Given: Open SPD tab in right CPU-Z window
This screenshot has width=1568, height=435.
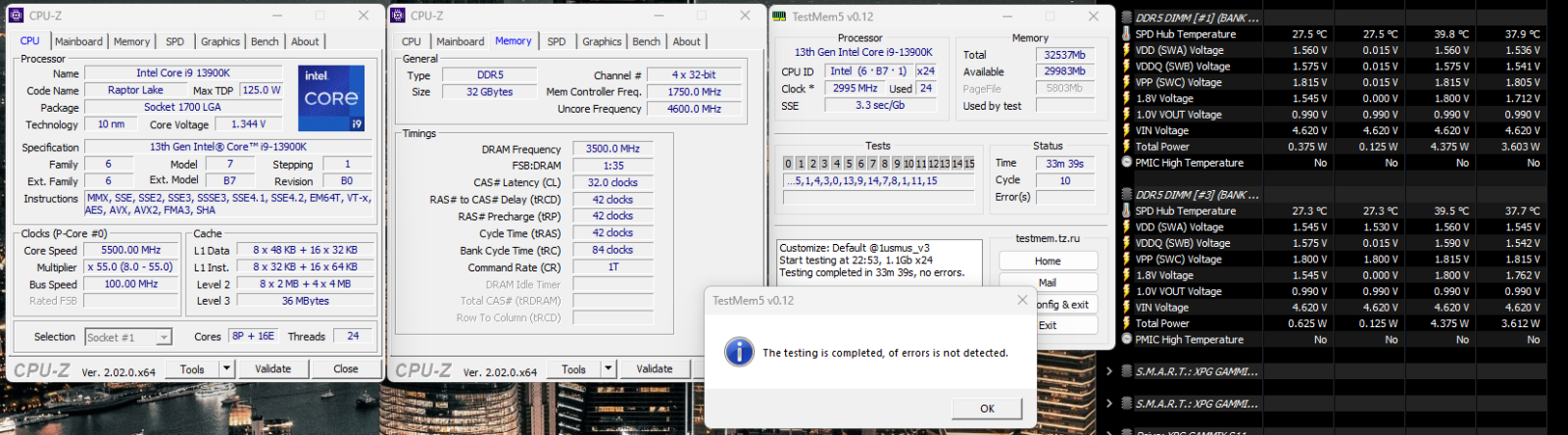Looking at the screenshot, I should [557, 42].
